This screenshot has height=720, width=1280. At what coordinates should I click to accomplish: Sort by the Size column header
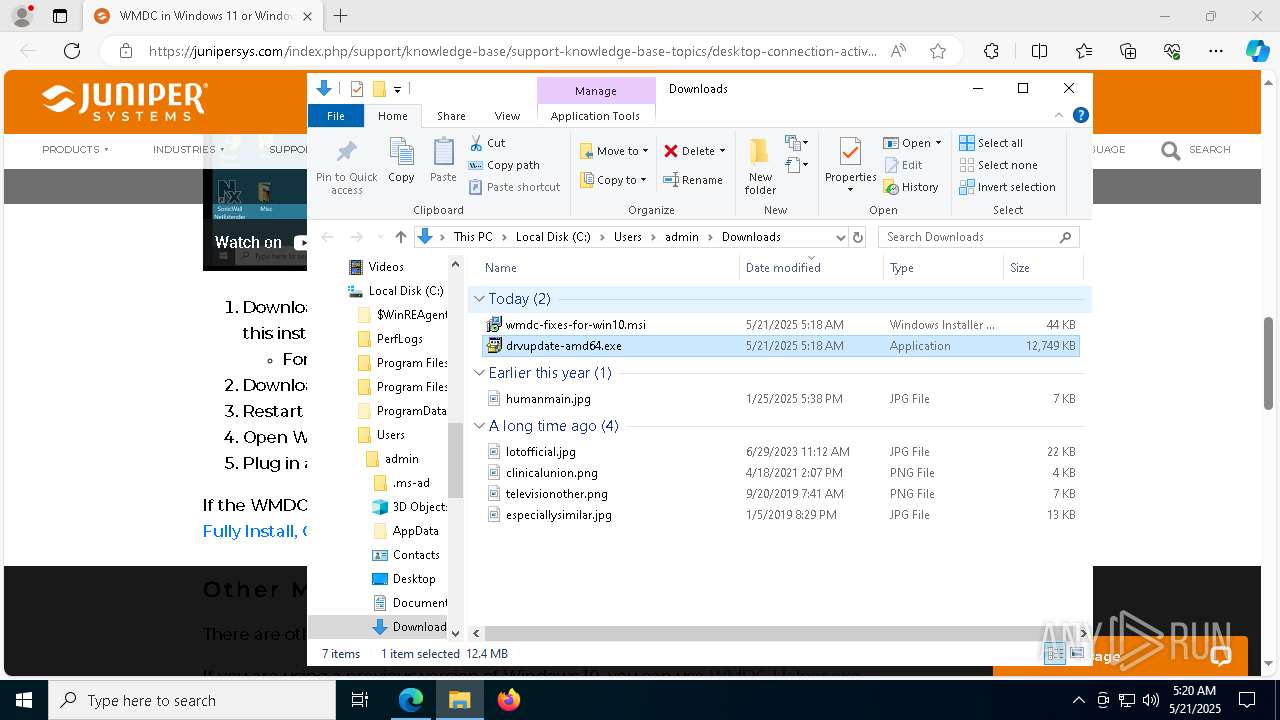pos(1042,268)
